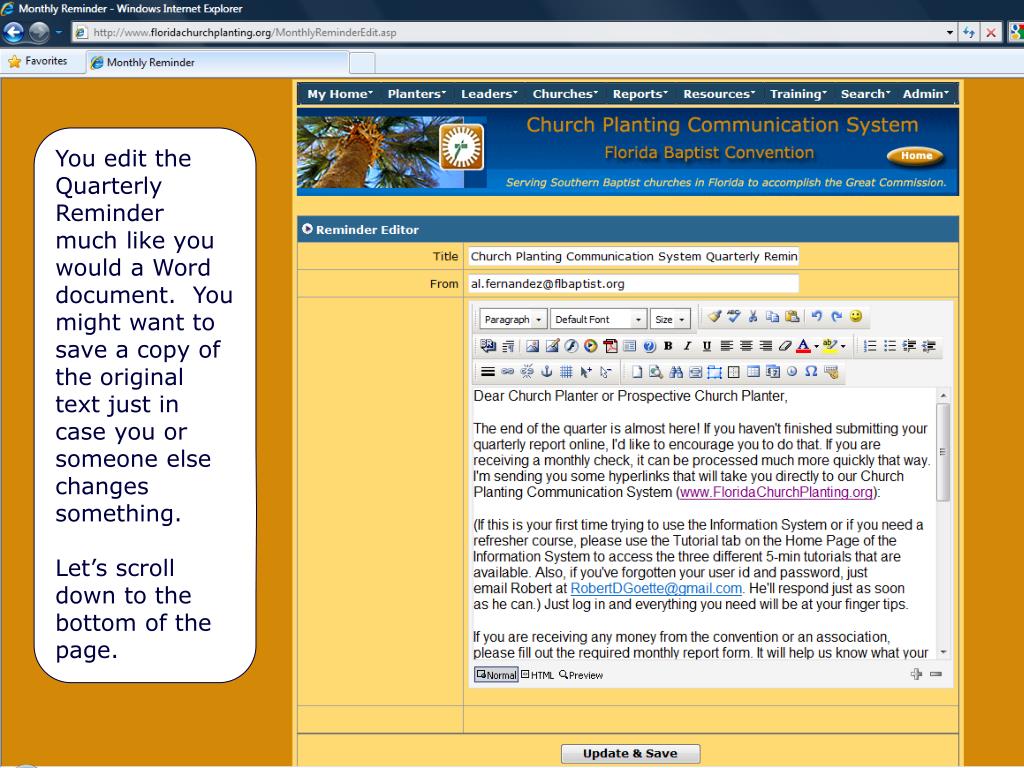Insert an anchor using the anchor icon
1024x768 pixels.
547,372
